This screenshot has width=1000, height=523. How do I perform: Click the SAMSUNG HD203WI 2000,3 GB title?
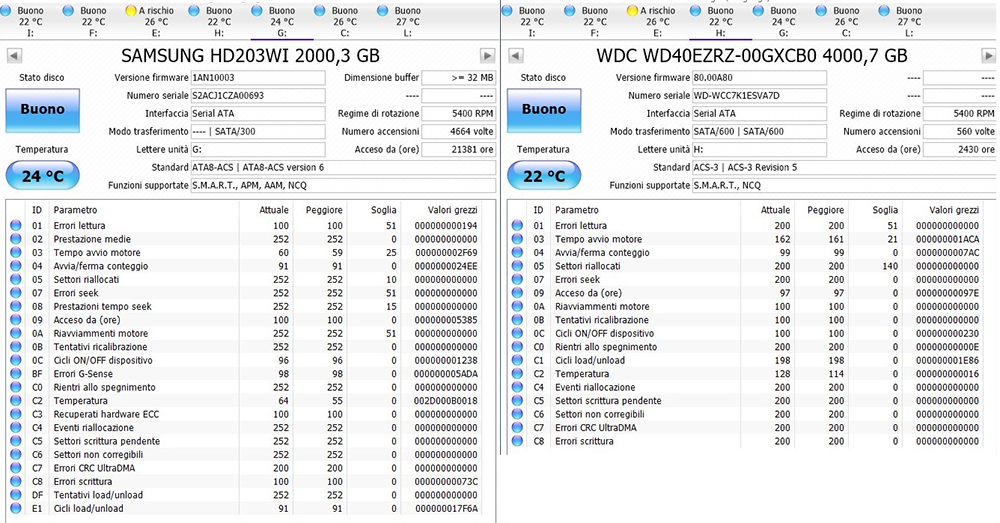[x=250, y=55]
